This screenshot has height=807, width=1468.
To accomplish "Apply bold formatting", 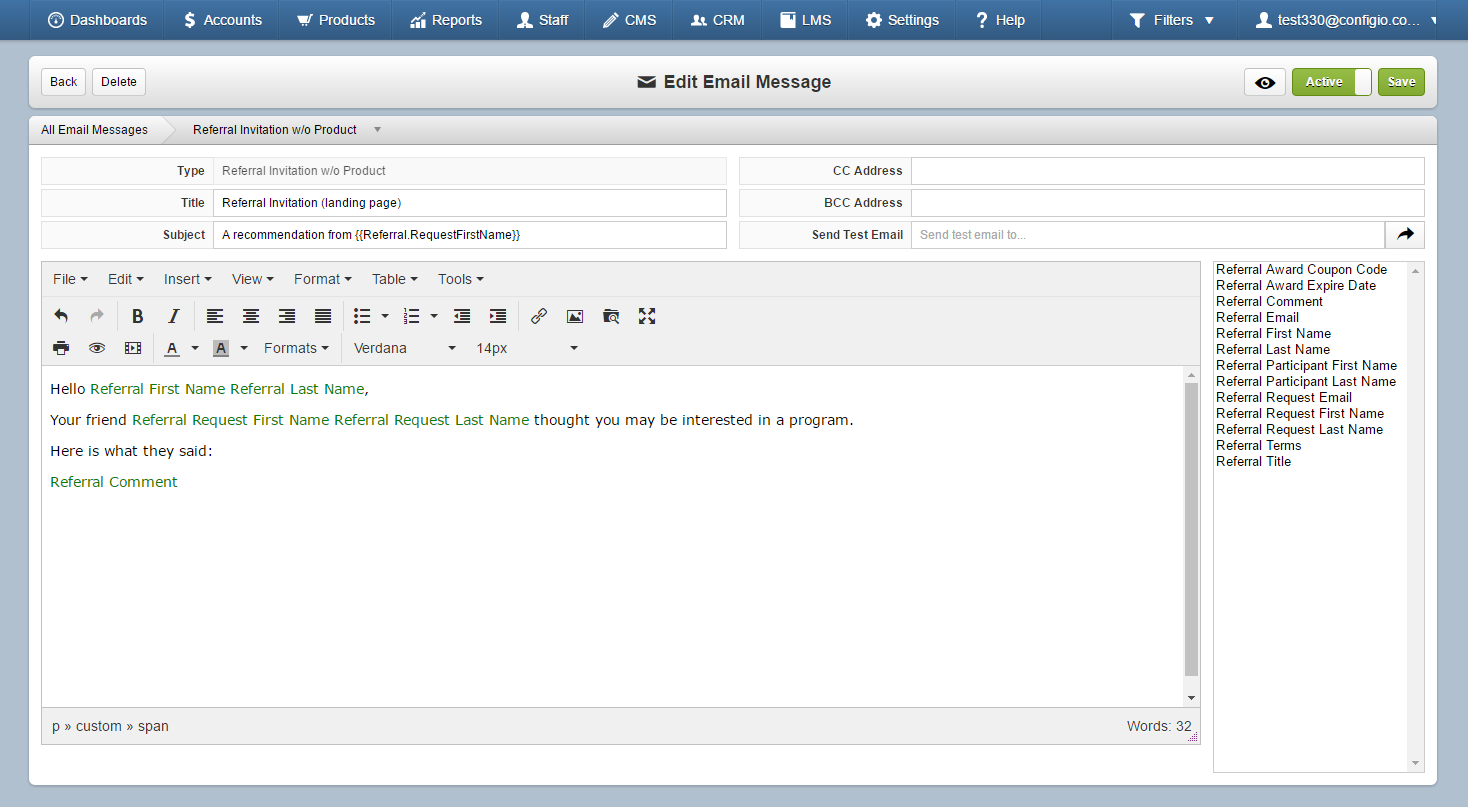I will tap(138, 316).
